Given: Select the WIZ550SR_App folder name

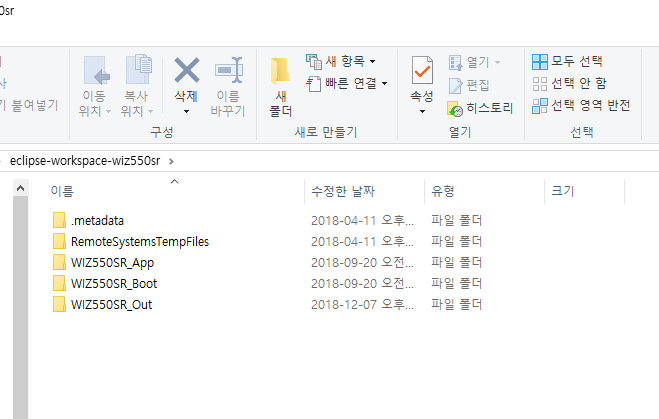Looking at the screenshot, I should point(112,263).
